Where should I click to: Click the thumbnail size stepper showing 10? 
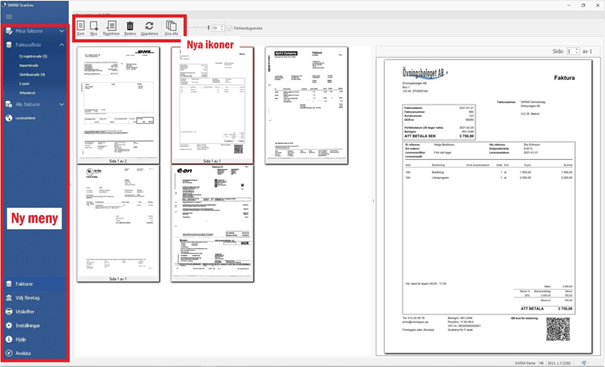pyautogui.click(x=218, y=28)
